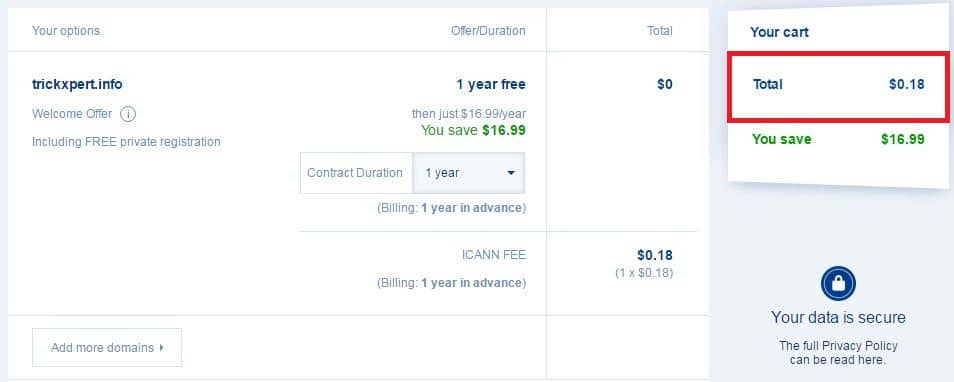Click the dropdown arrow next to 1 year
Image resolution: width=954 pixels, height=382 pixels.
coord(511,173)
